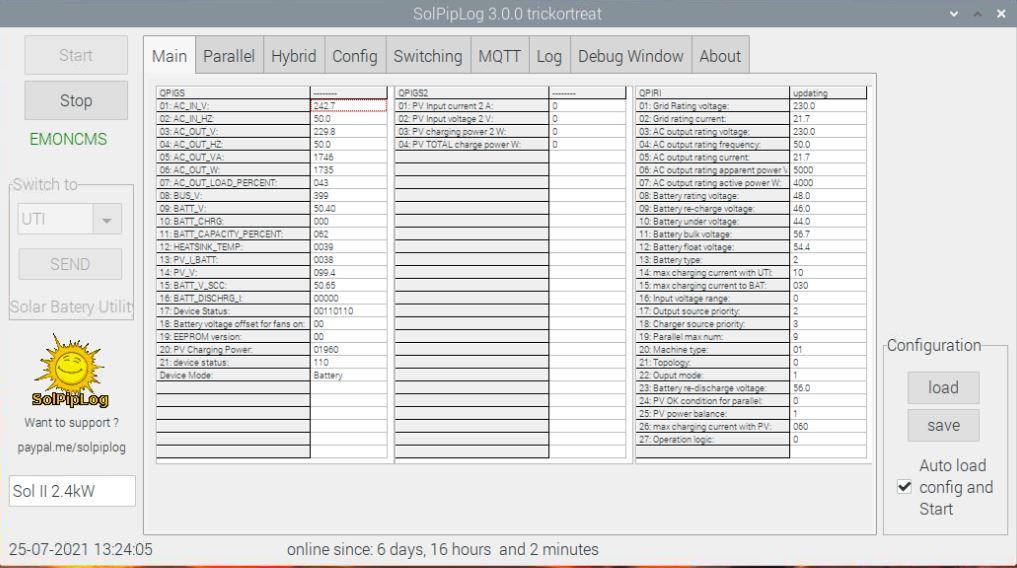Switch to the Main tab

[169, 56]
